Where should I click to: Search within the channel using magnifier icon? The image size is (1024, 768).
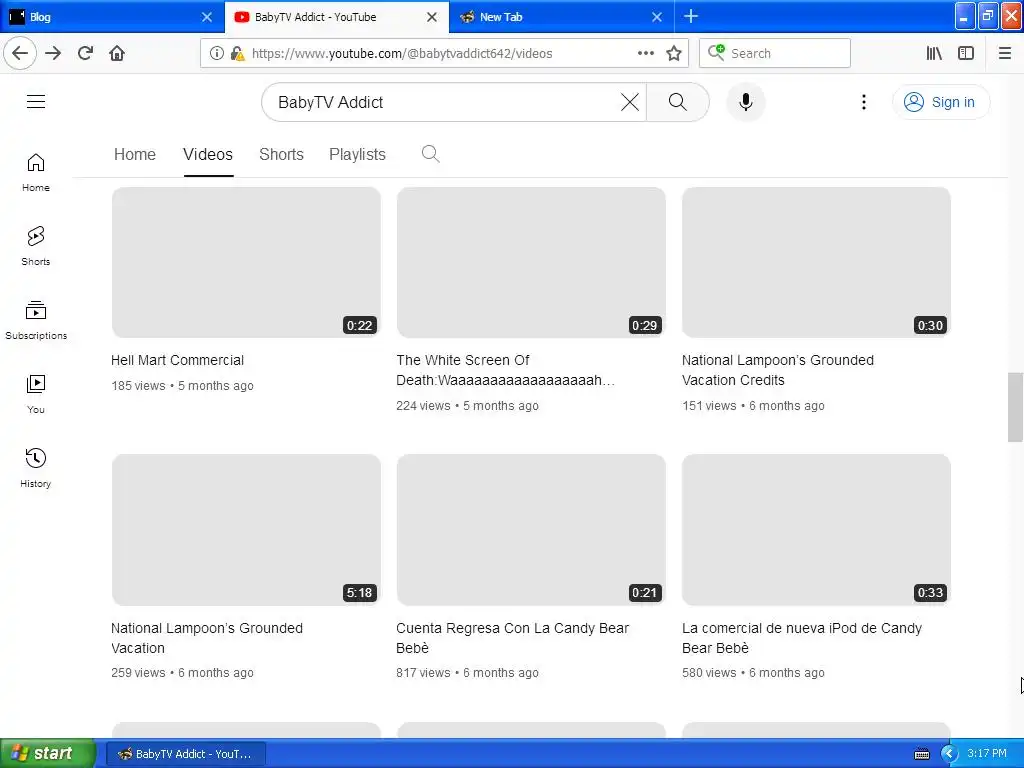click(x=430, y=154)
